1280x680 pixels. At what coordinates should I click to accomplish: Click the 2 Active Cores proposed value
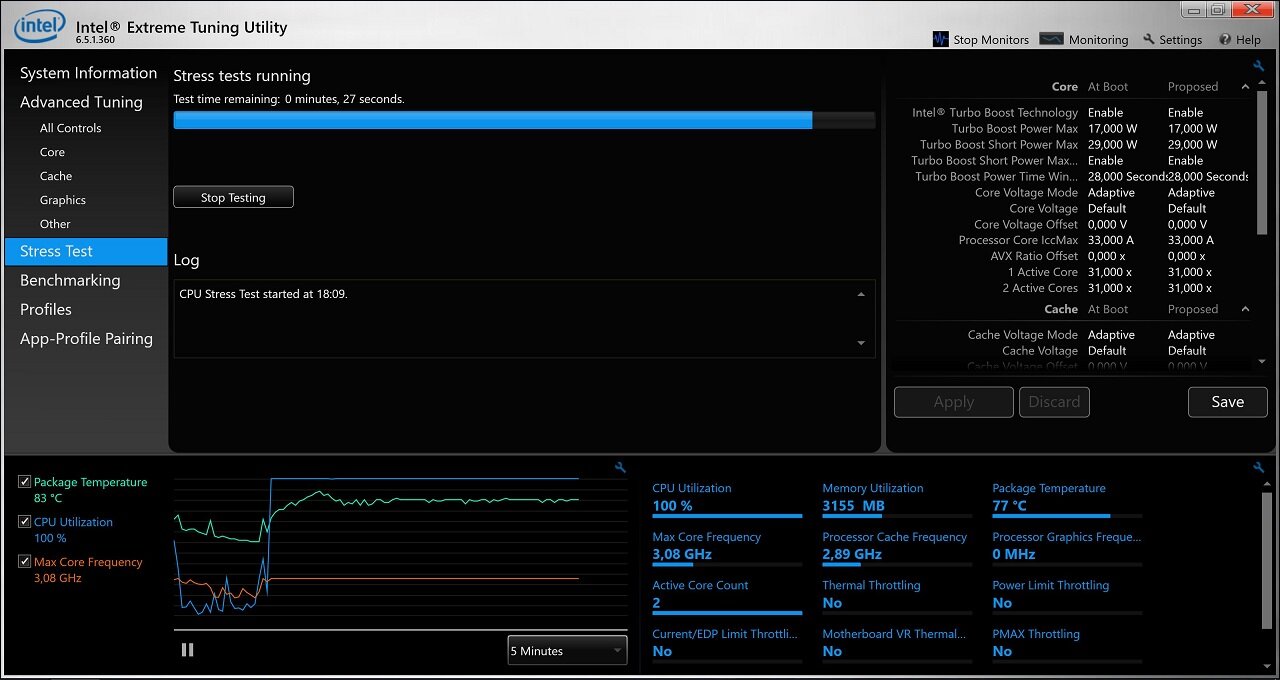1190,289
